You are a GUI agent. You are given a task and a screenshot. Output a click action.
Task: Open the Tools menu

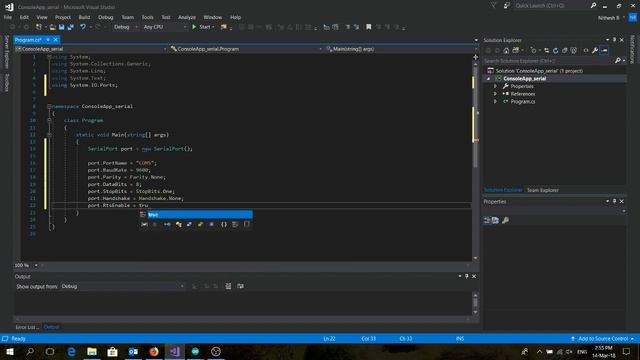click(147, 17)
